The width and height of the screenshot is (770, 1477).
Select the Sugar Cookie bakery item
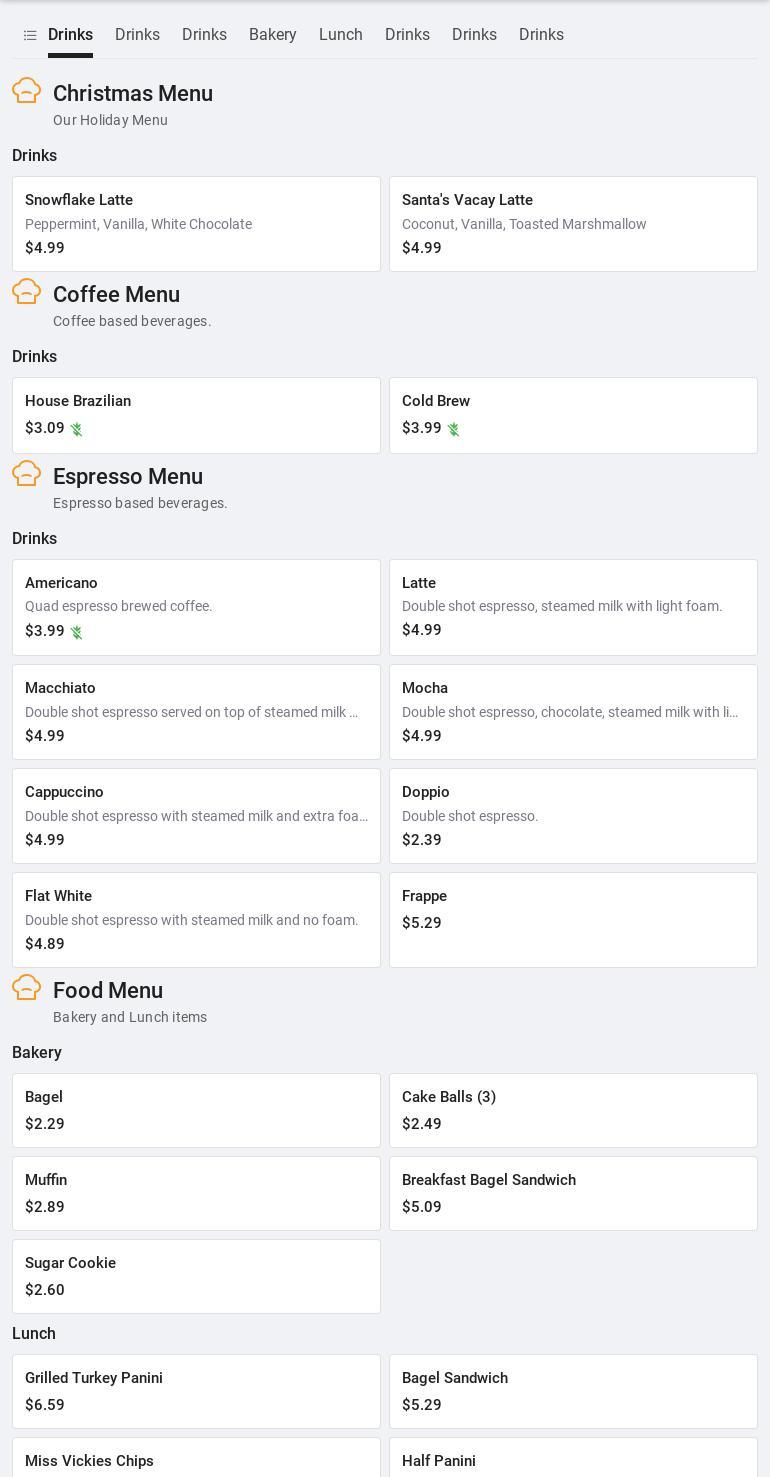coord(196,1276)
